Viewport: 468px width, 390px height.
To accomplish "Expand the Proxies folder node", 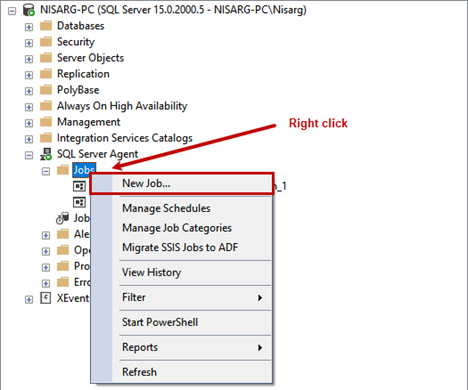I will point(46,267).
